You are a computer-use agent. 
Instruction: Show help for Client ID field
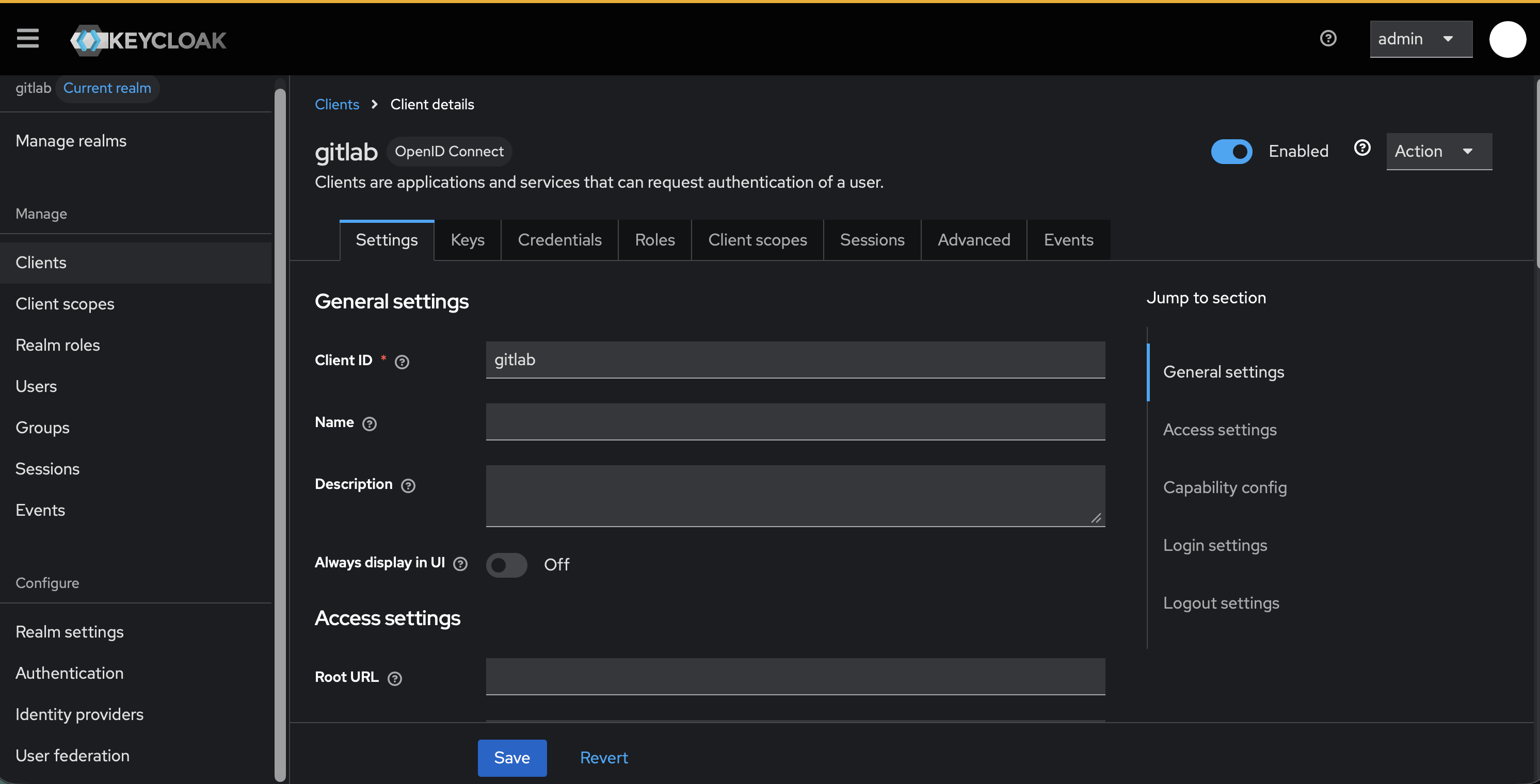(x=402, y=362)
